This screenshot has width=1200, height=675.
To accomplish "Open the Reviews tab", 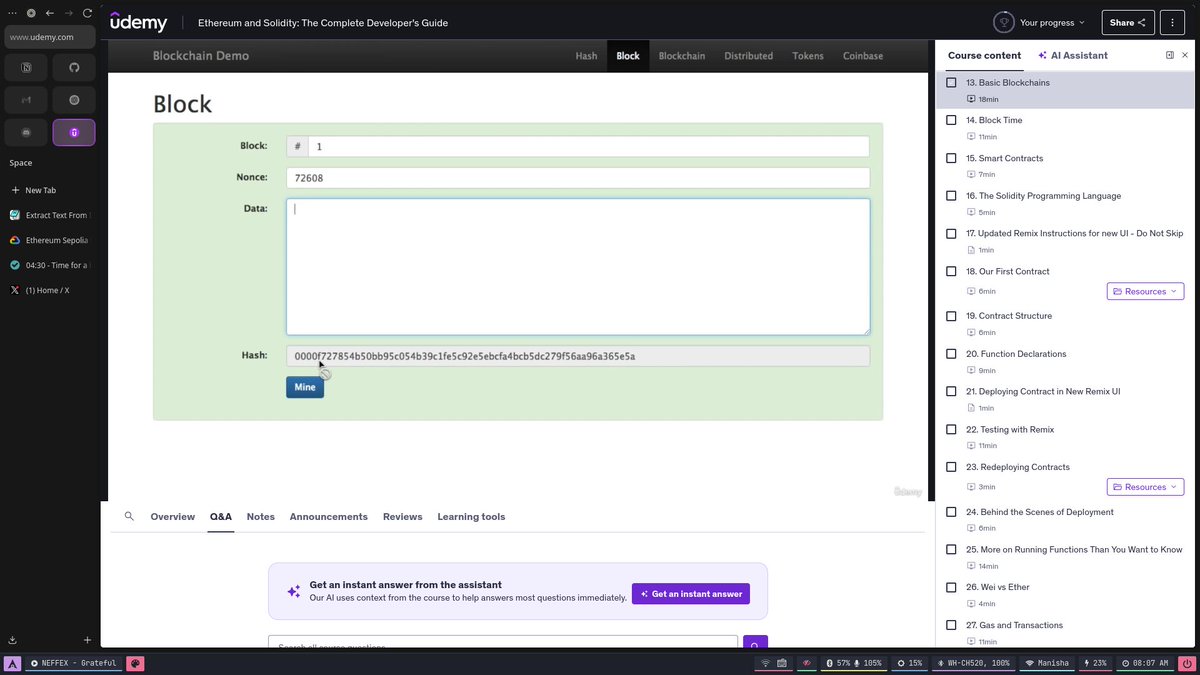I will coord(402,517).
